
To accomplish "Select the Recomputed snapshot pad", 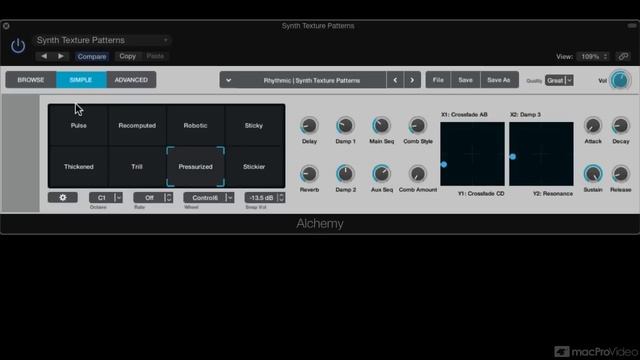I will [137, 125].
